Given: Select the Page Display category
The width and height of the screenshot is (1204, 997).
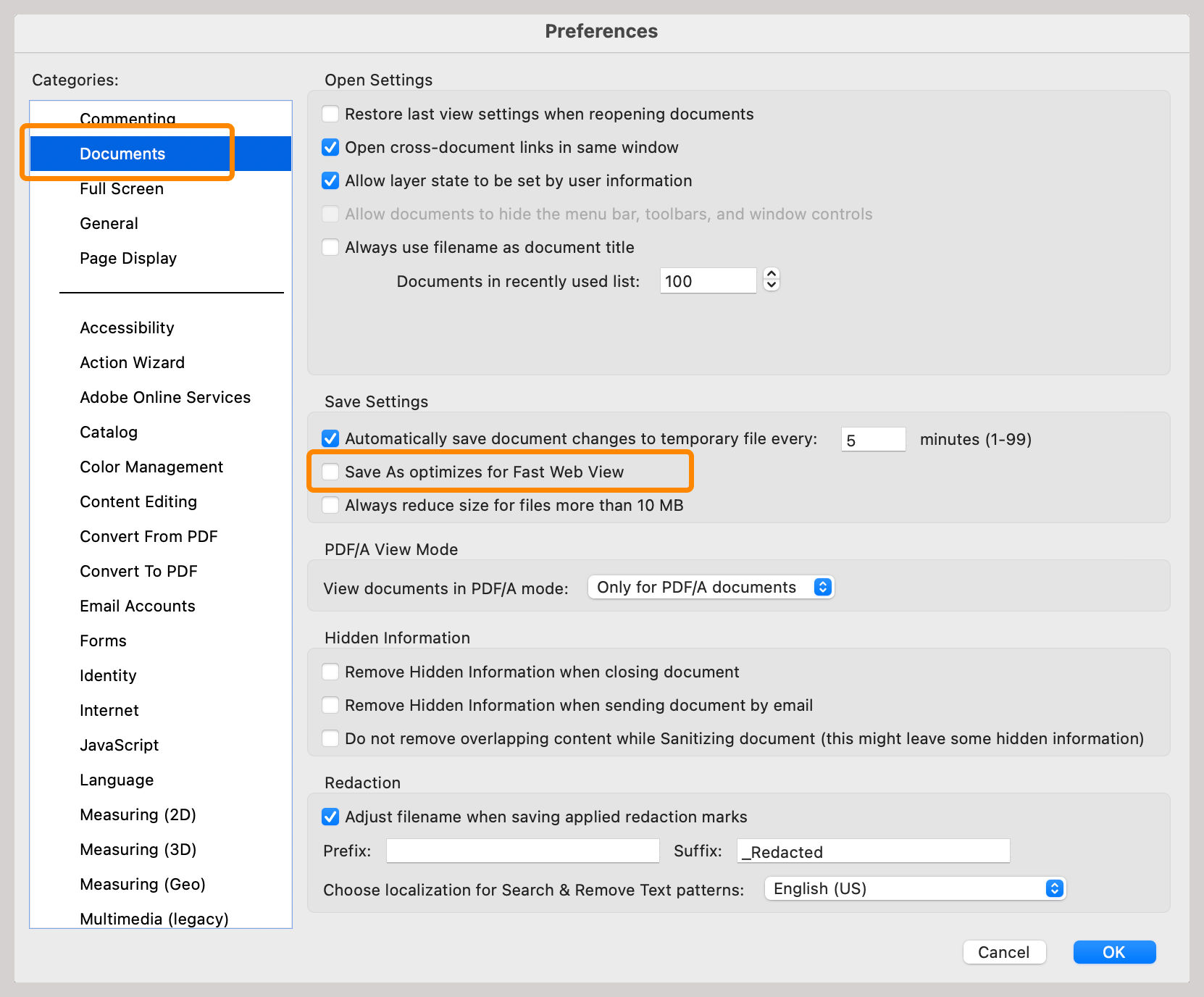Looking at the screenshot, I should tap(128, 258).
